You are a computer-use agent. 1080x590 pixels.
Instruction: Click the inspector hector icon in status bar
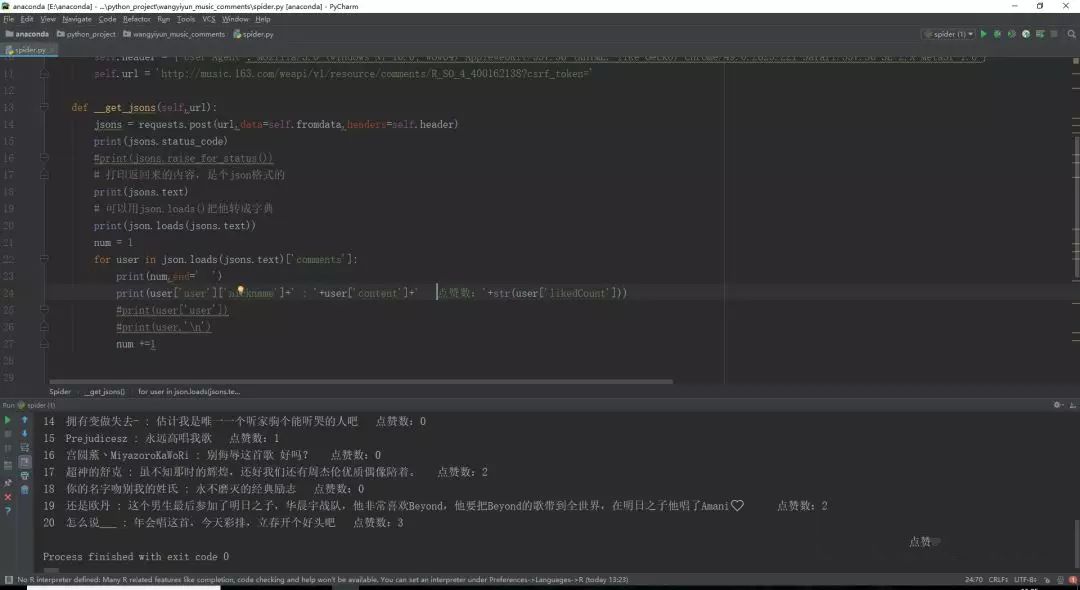point(1061,580)
